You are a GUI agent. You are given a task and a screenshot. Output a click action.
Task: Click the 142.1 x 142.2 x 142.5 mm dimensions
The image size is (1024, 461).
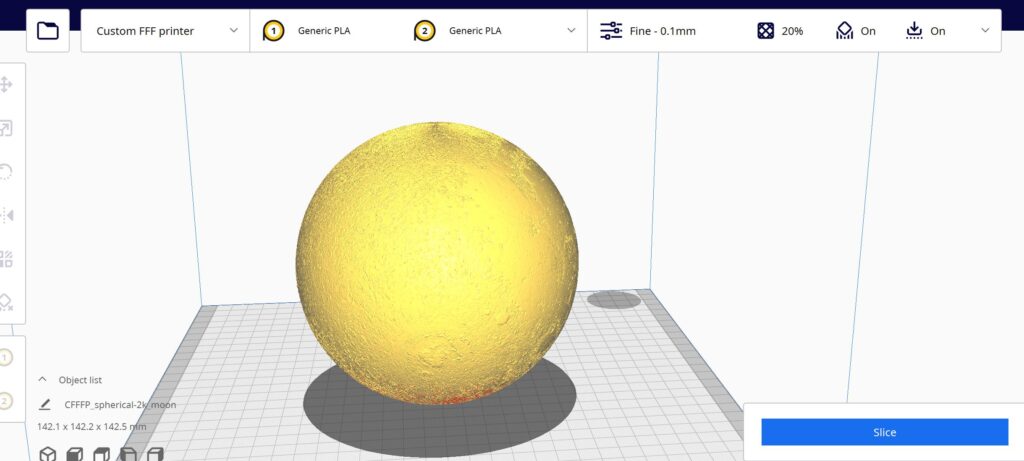(91, 426)
